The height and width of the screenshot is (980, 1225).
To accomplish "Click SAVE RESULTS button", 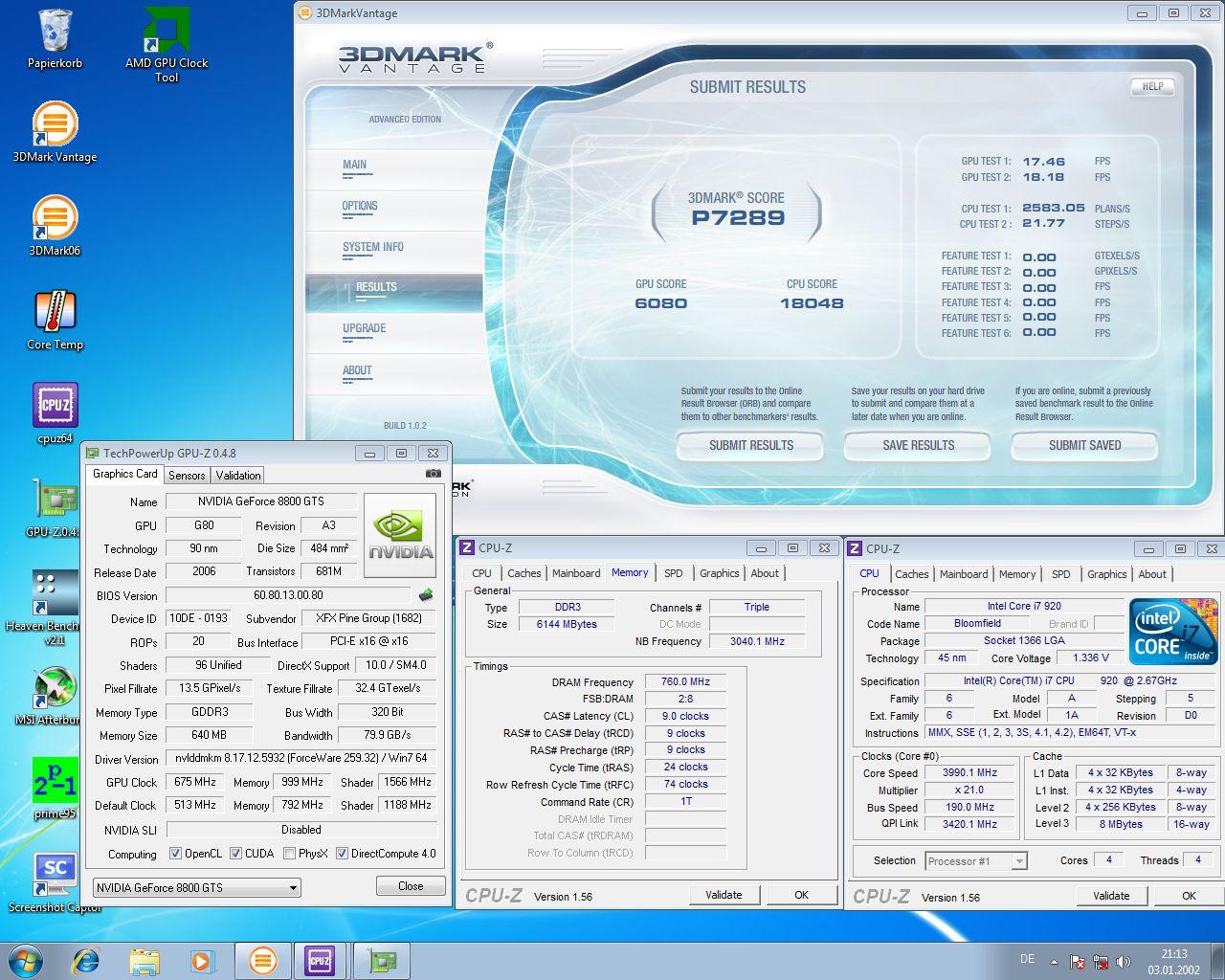I will point(918,445).
